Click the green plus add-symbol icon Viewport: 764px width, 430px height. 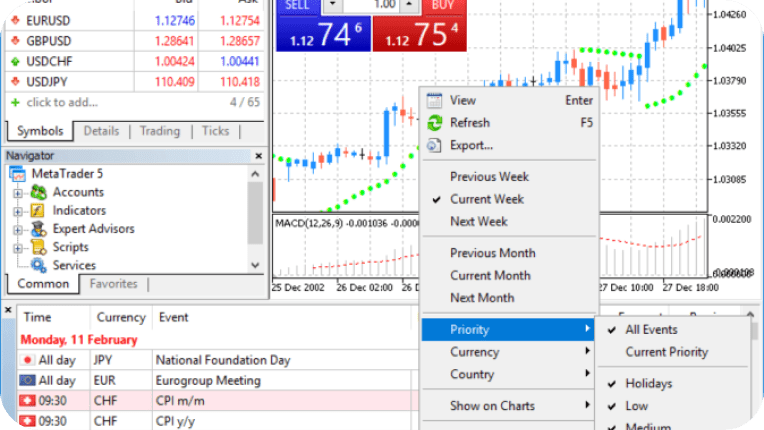coord(15,102)
